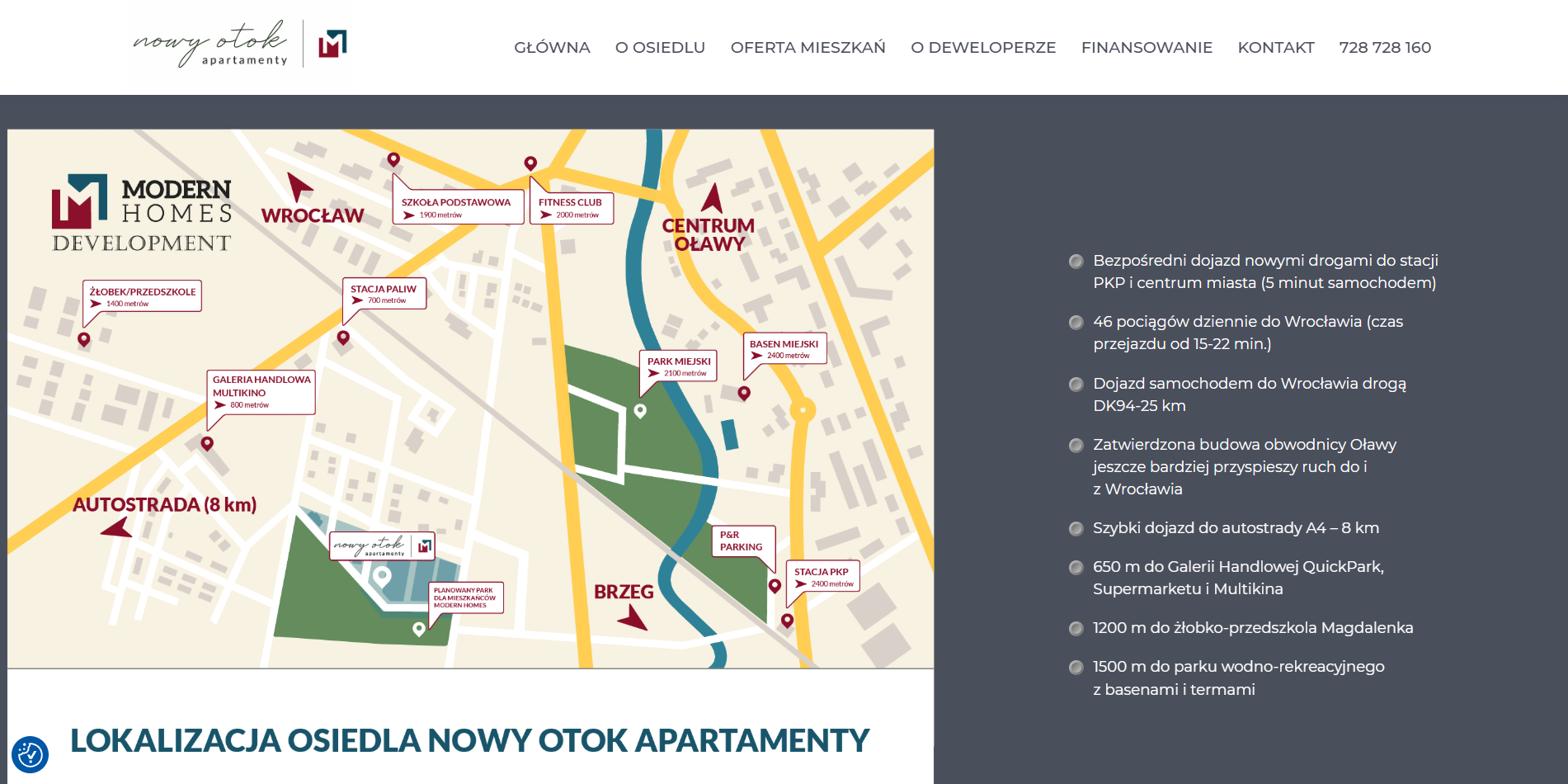Open the cookie consent settings icon

click(30, 754)
